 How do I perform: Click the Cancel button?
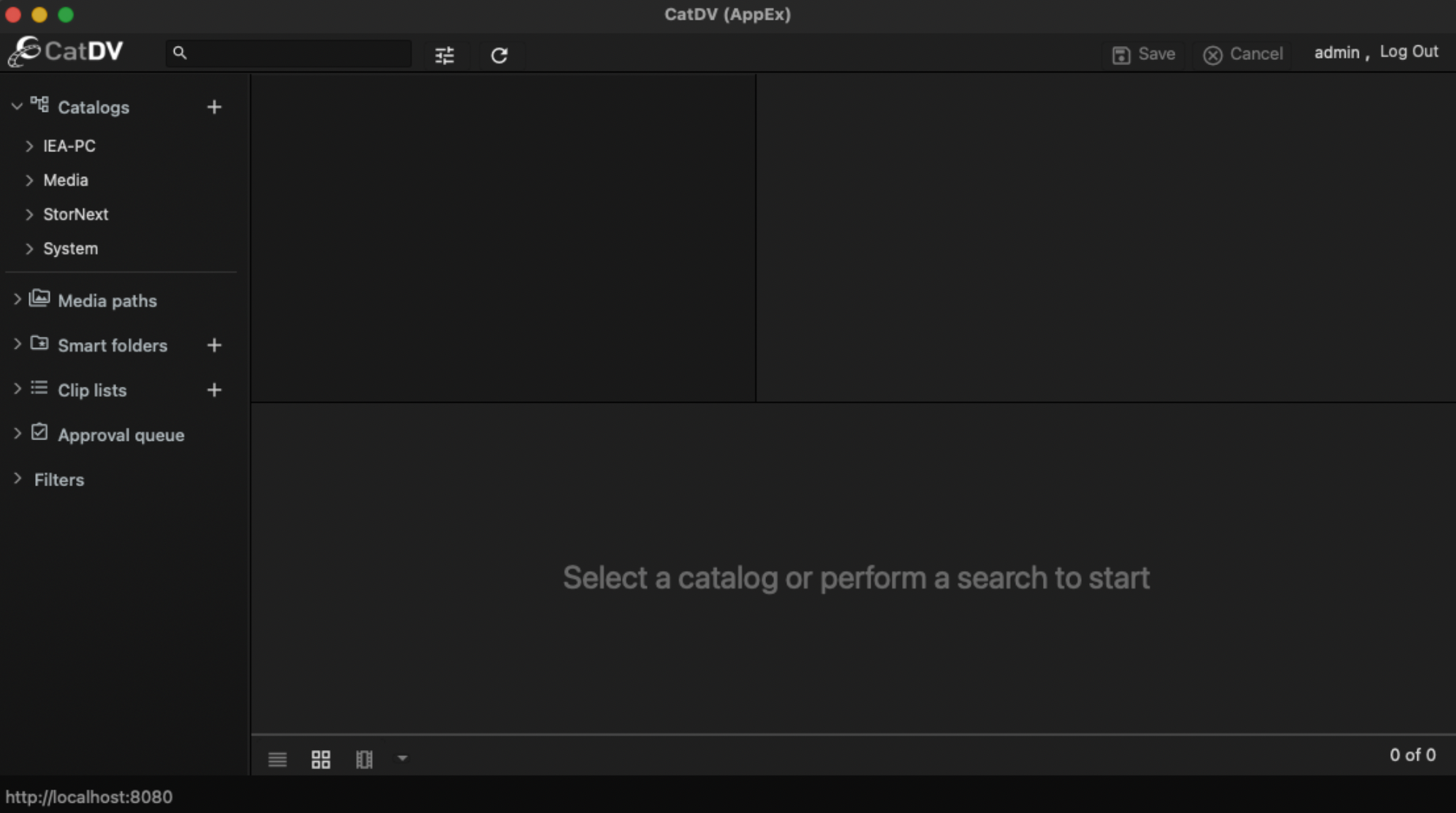click(x=1243, y=54)
